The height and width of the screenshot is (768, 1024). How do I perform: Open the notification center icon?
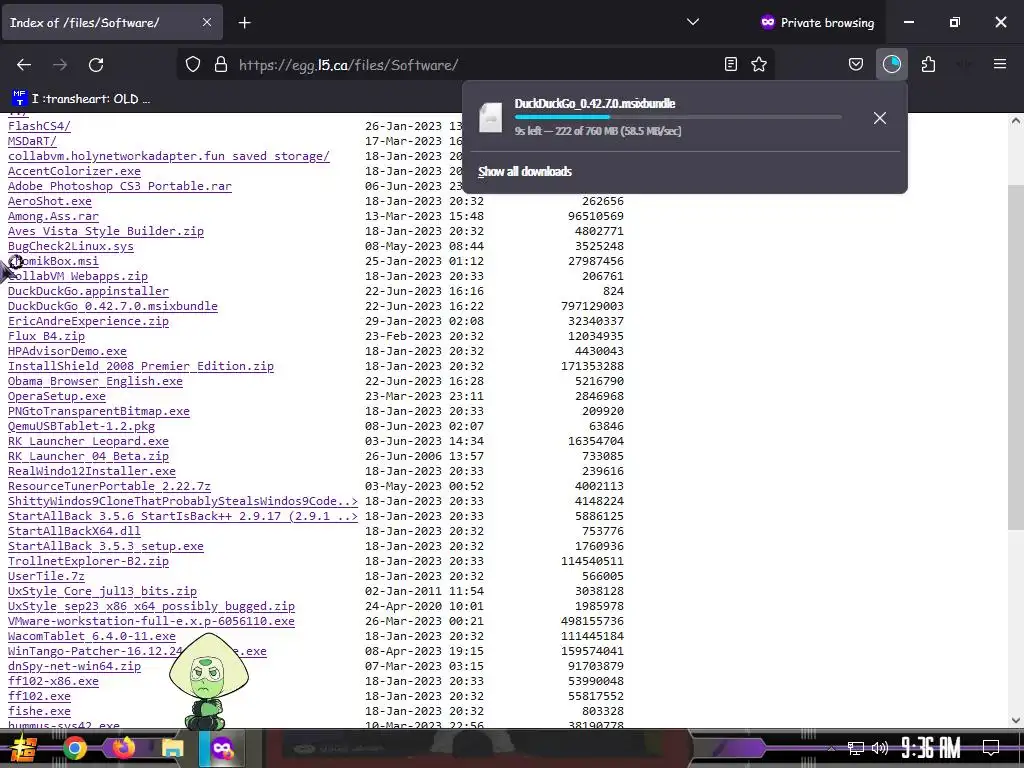[991, 748]
